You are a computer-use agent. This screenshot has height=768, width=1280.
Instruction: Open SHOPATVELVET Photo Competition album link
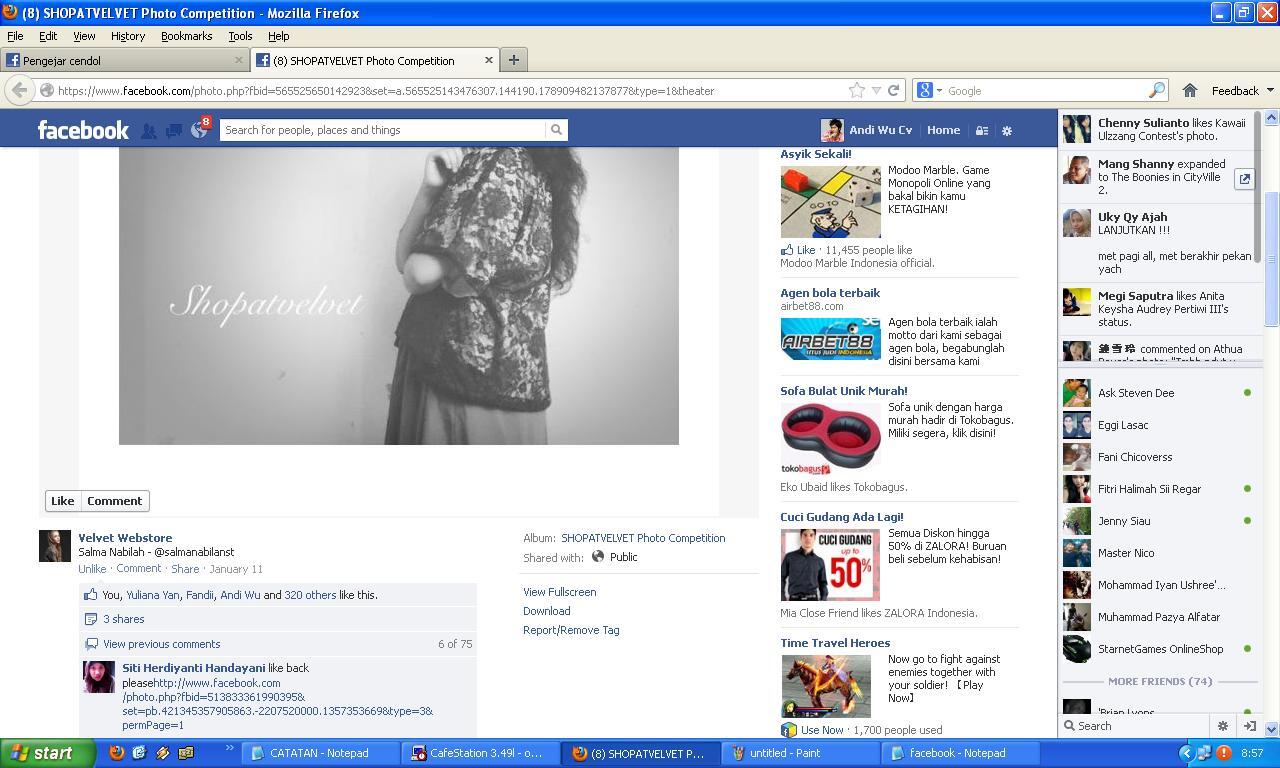[643, 538]
